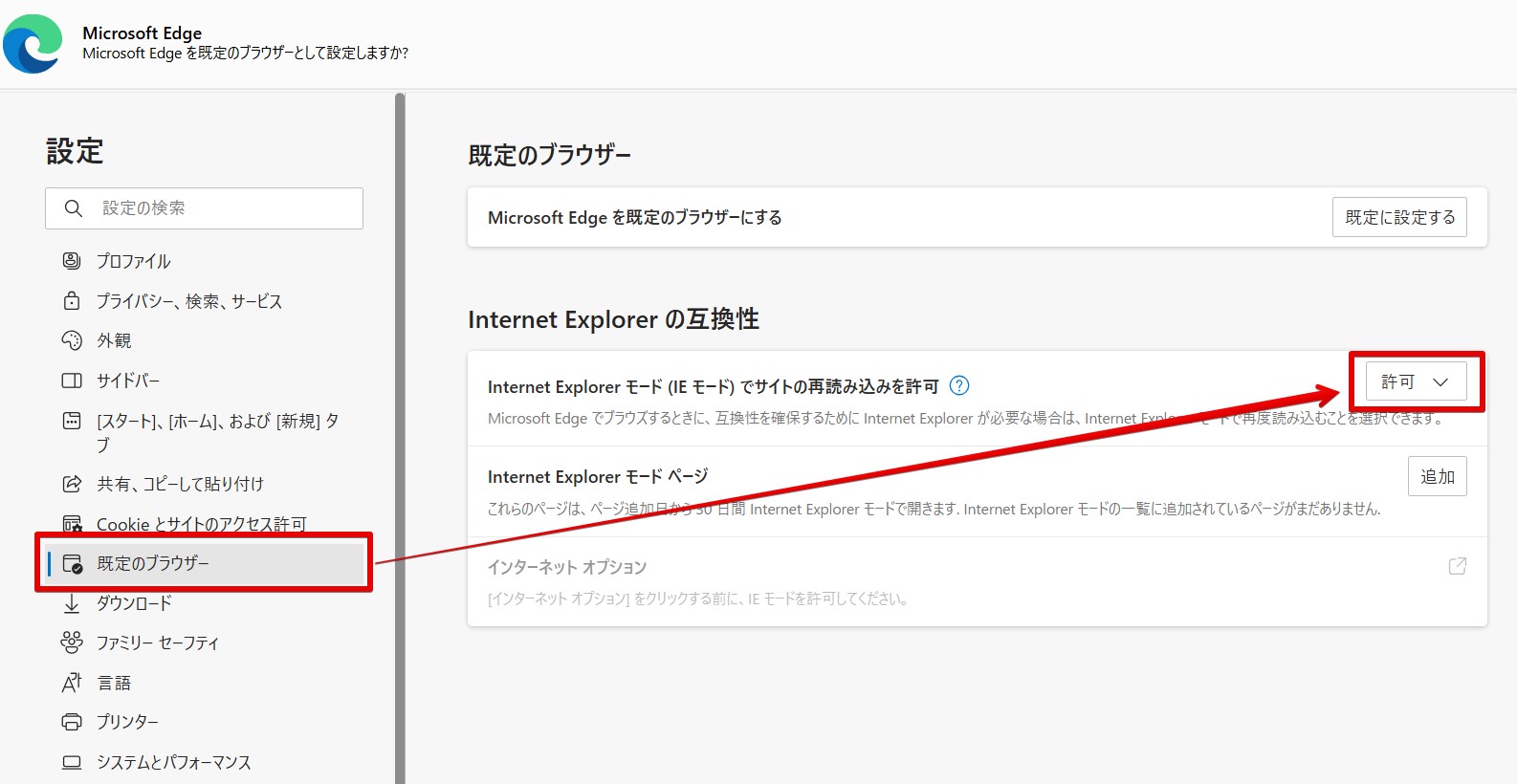1517x784 pixels.
Task: Click the 設定の検索 search field
Action: pos(204,208)
